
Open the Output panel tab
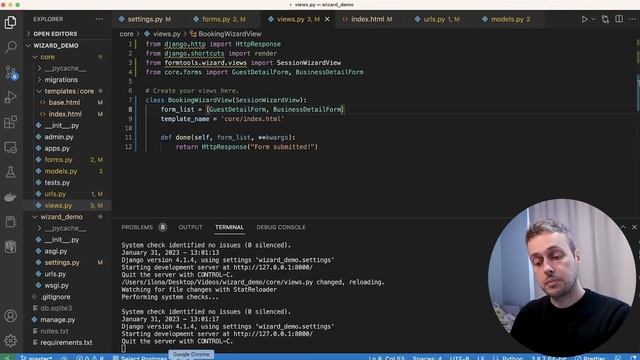point(190,227)
